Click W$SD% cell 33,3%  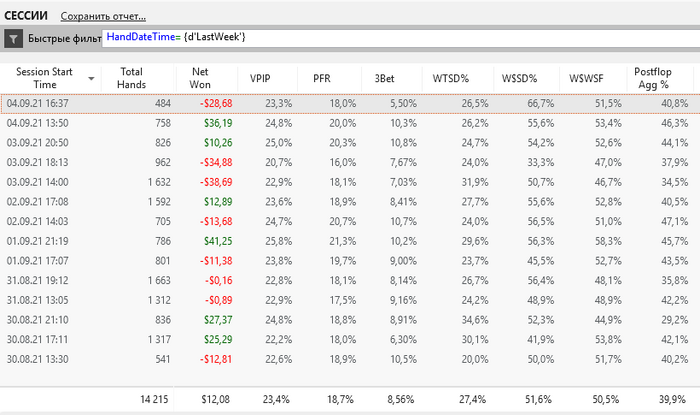pyautogui.click(x=541, y=162)
